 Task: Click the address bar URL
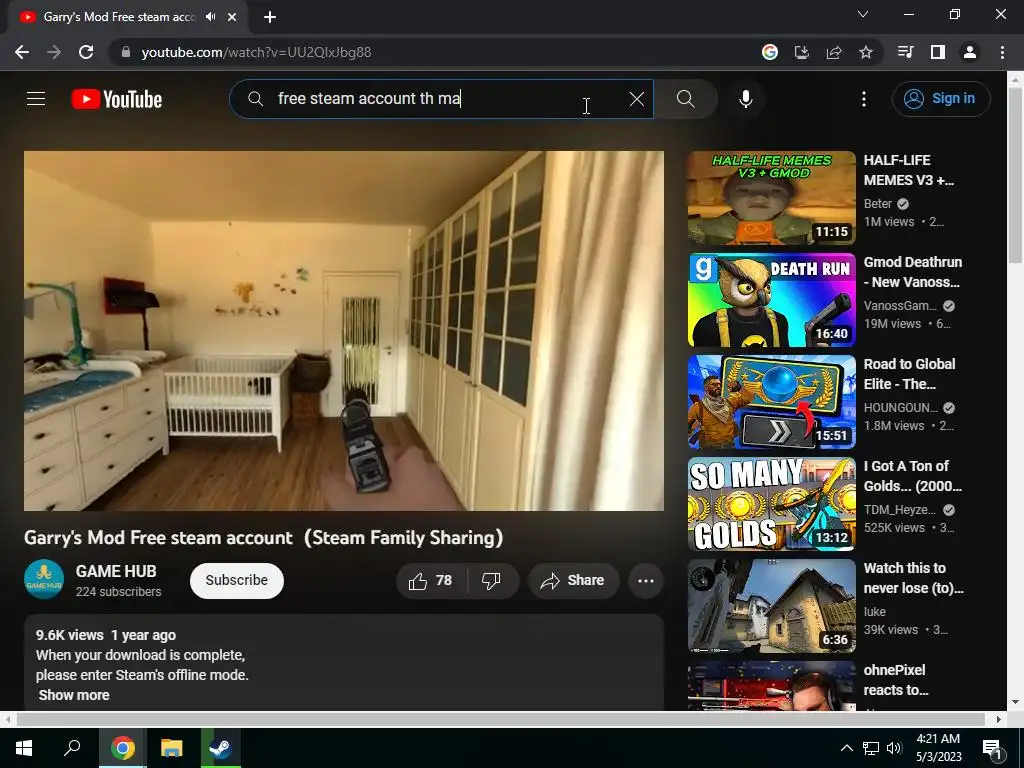pos(256,52)
